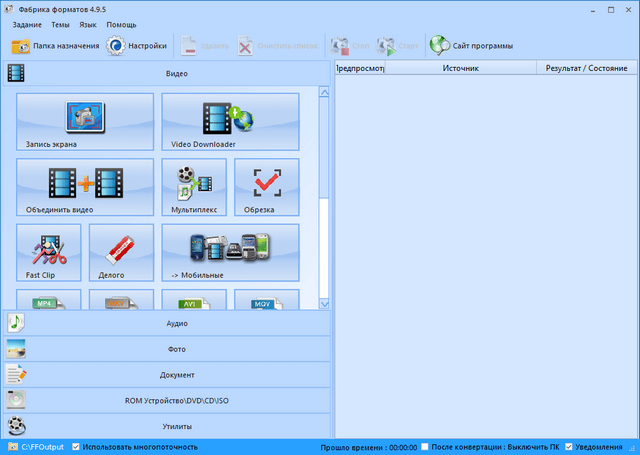Open the Запись экрана screen recorder

(x=85, y=122)
